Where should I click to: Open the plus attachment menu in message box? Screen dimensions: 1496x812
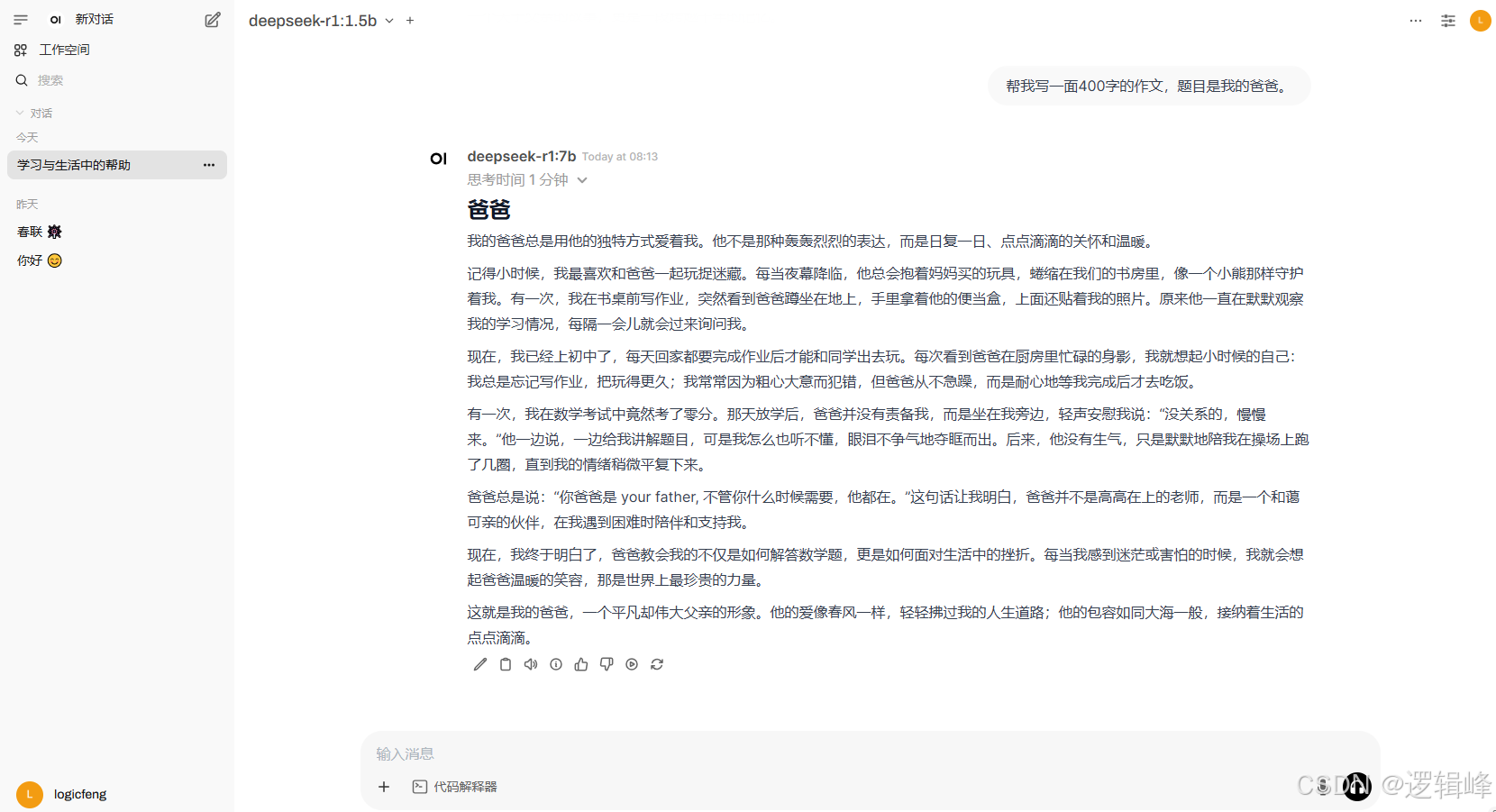(x=384, y=787)
